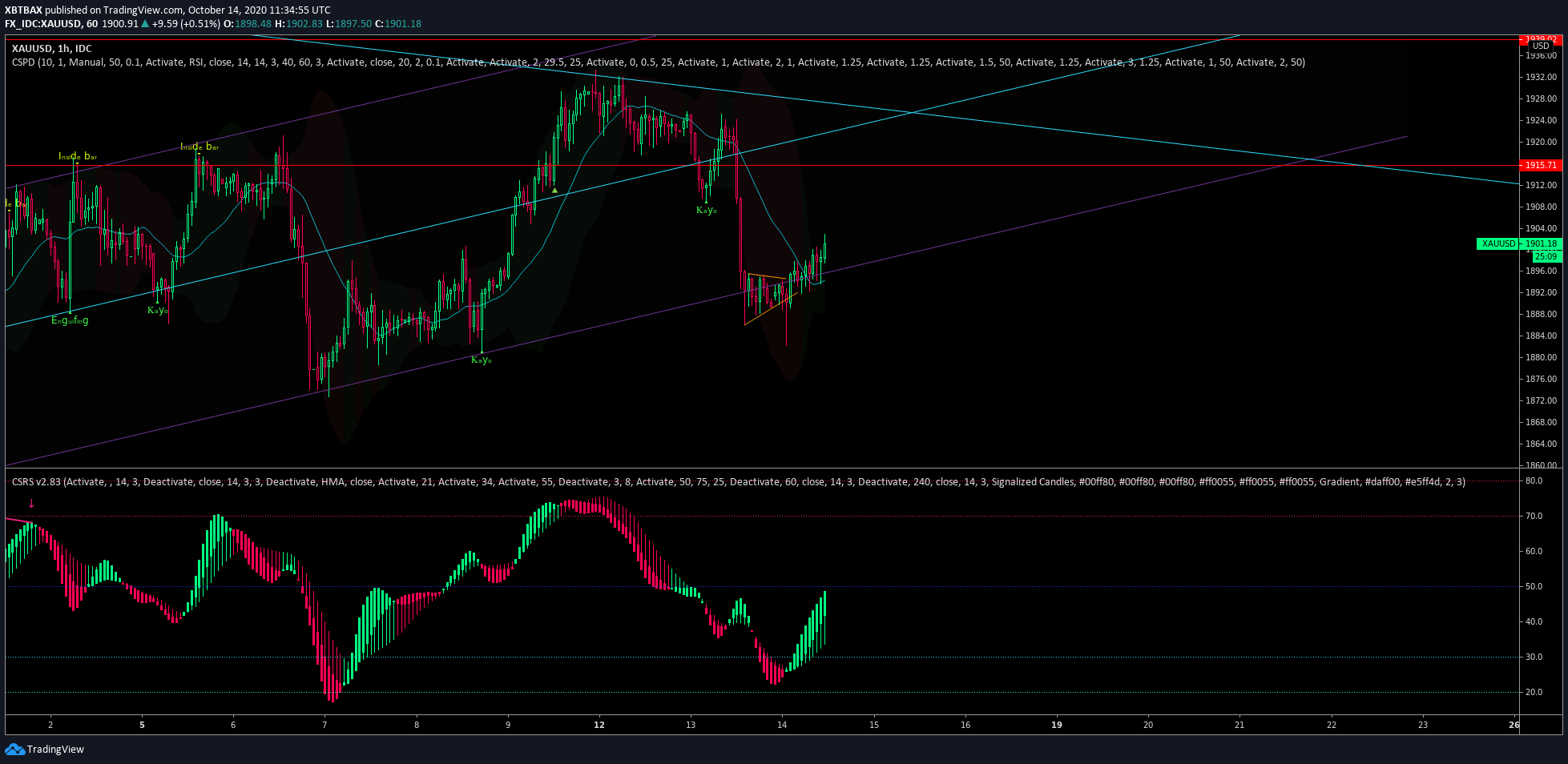
Task: Click date 14 on the time axis
Action: click(x=782, y=725)
